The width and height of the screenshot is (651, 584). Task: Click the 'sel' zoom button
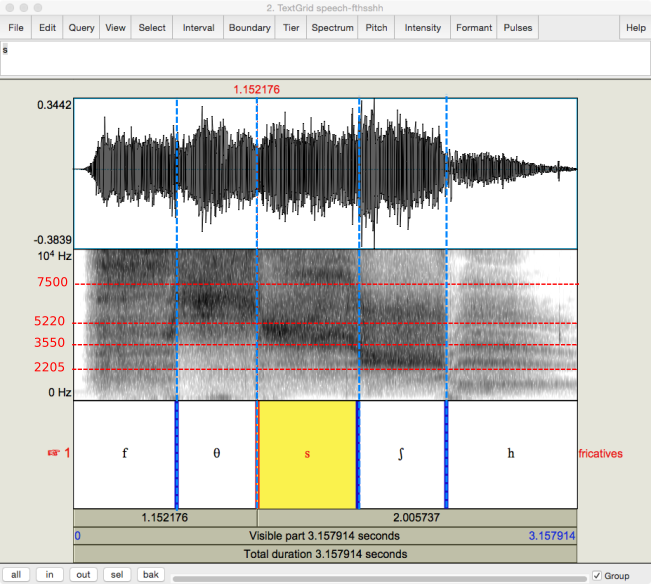coord(117,574)
